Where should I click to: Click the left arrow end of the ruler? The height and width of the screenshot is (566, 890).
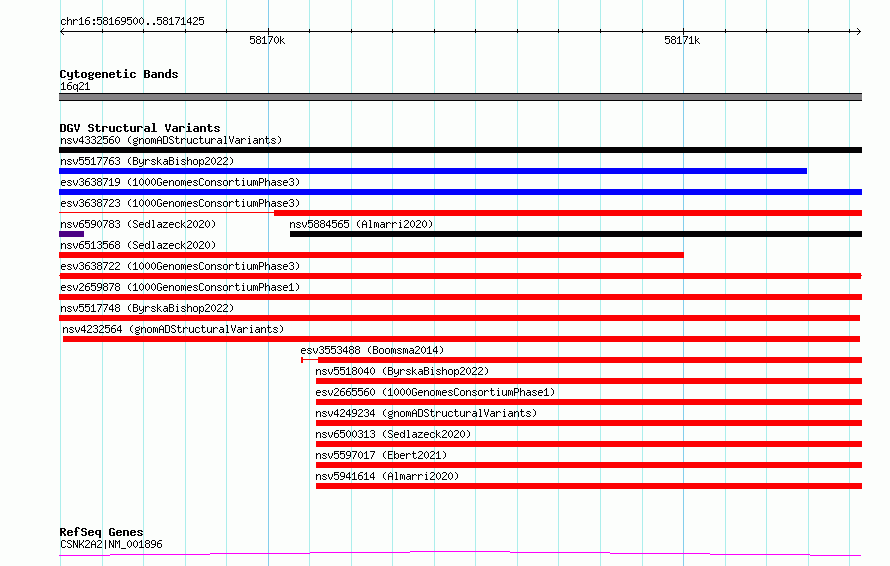pyautogui.click(x=62, y=31)
